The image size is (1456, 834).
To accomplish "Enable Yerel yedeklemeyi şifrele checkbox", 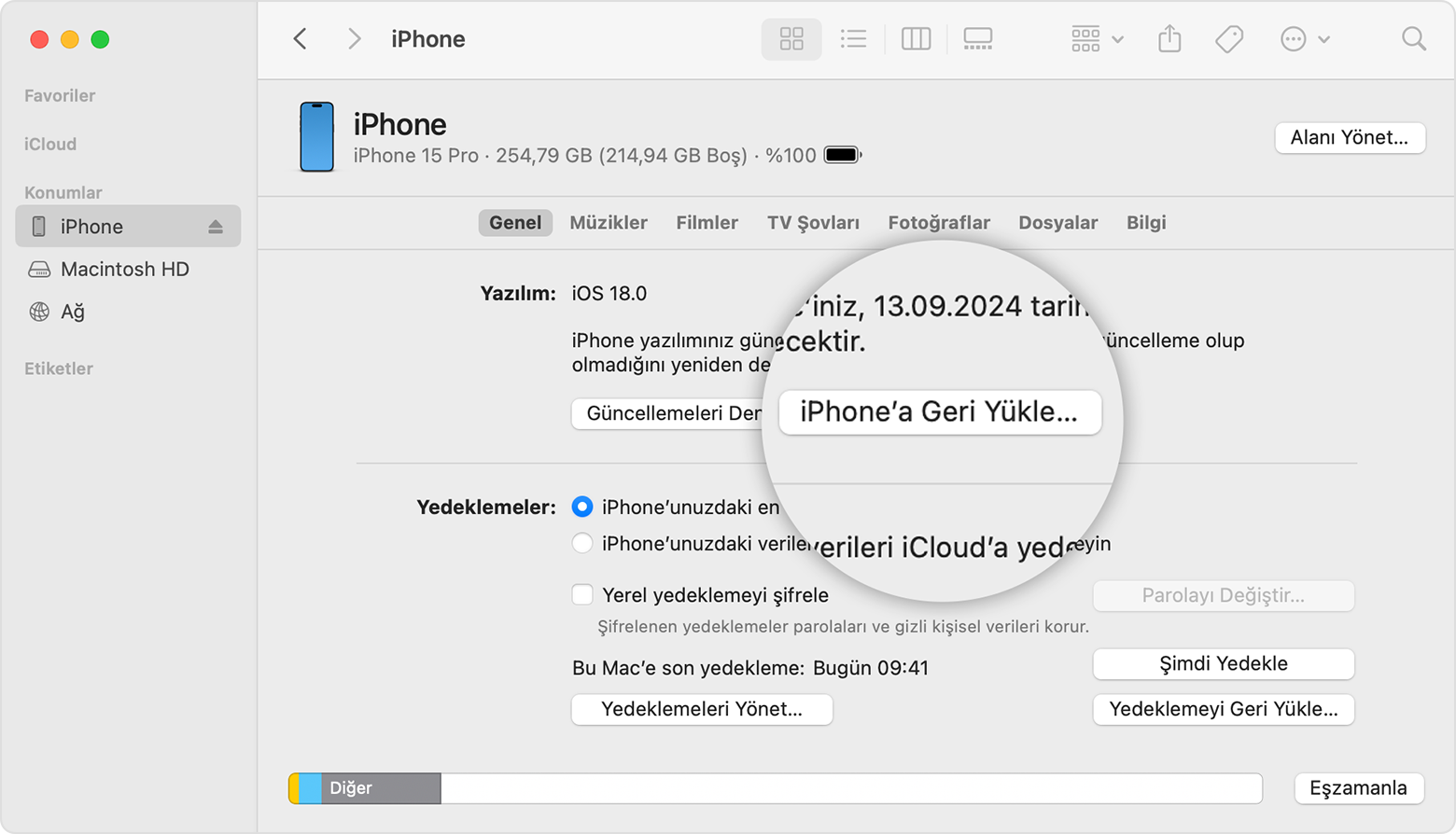I will [x=582, y=594].
